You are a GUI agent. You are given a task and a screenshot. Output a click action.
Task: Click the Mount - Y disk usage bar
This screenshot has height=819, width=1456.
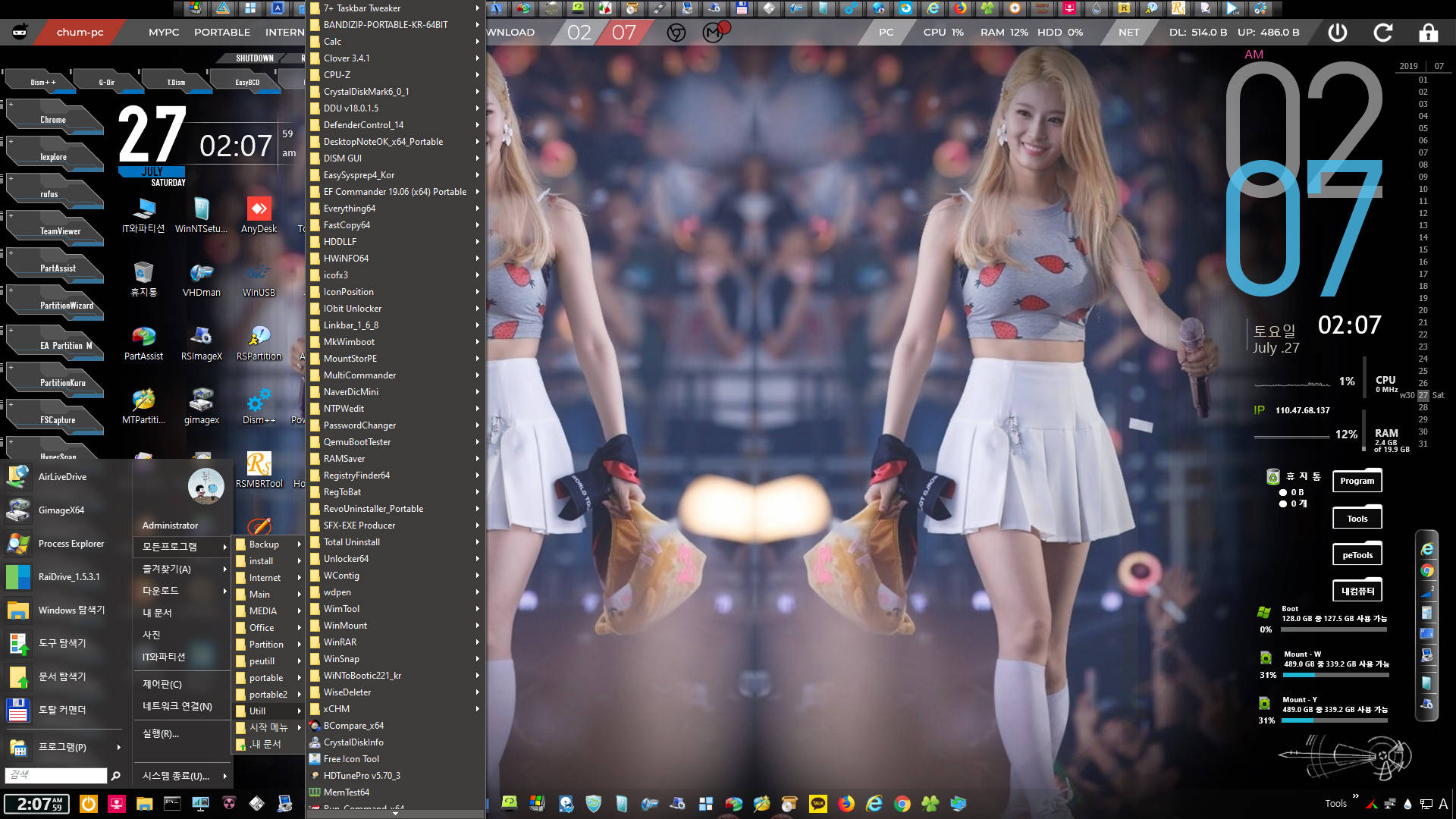coord(1335,720)
